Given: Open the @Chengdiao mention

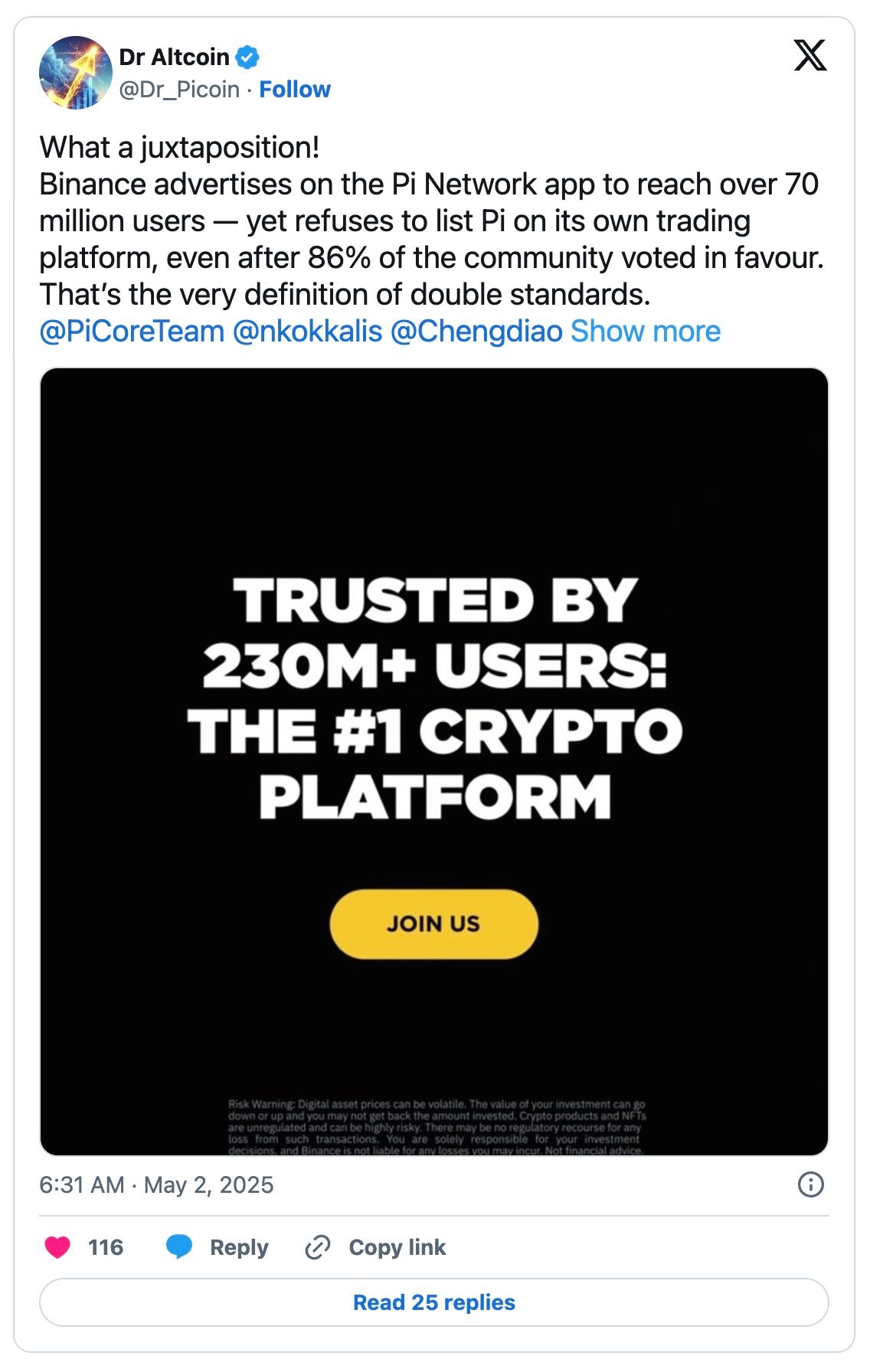Looking at the screenshot, I should (x=476, y=332).
